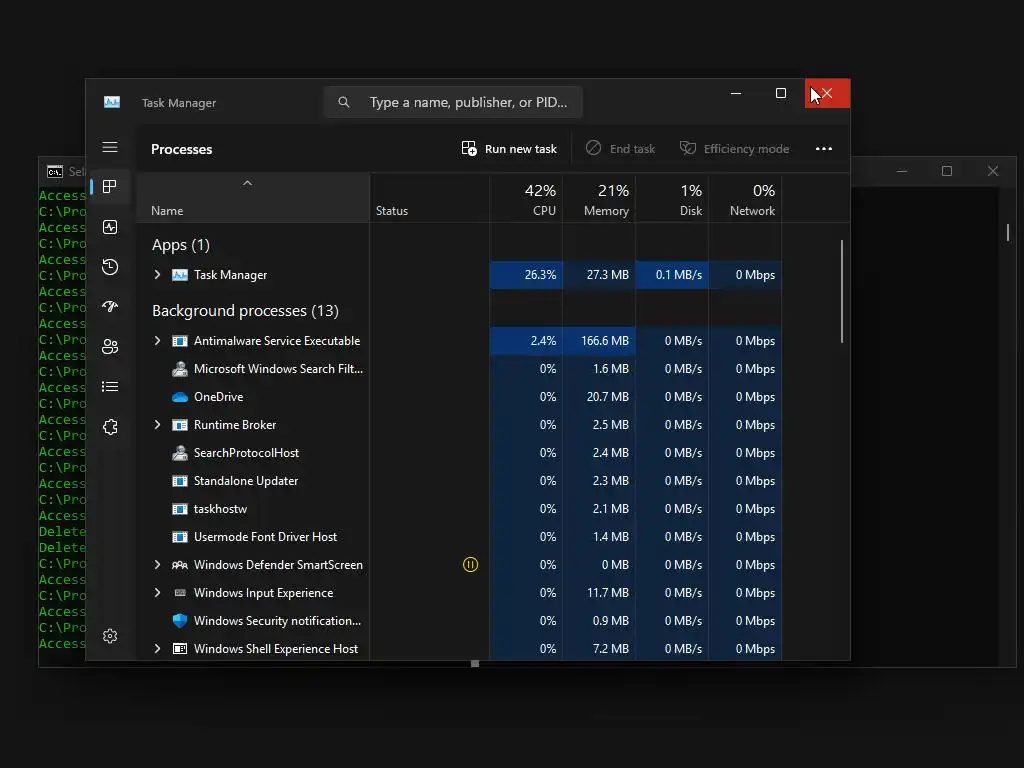Click the SearchProtocolHost process icon

pos(180,453)
